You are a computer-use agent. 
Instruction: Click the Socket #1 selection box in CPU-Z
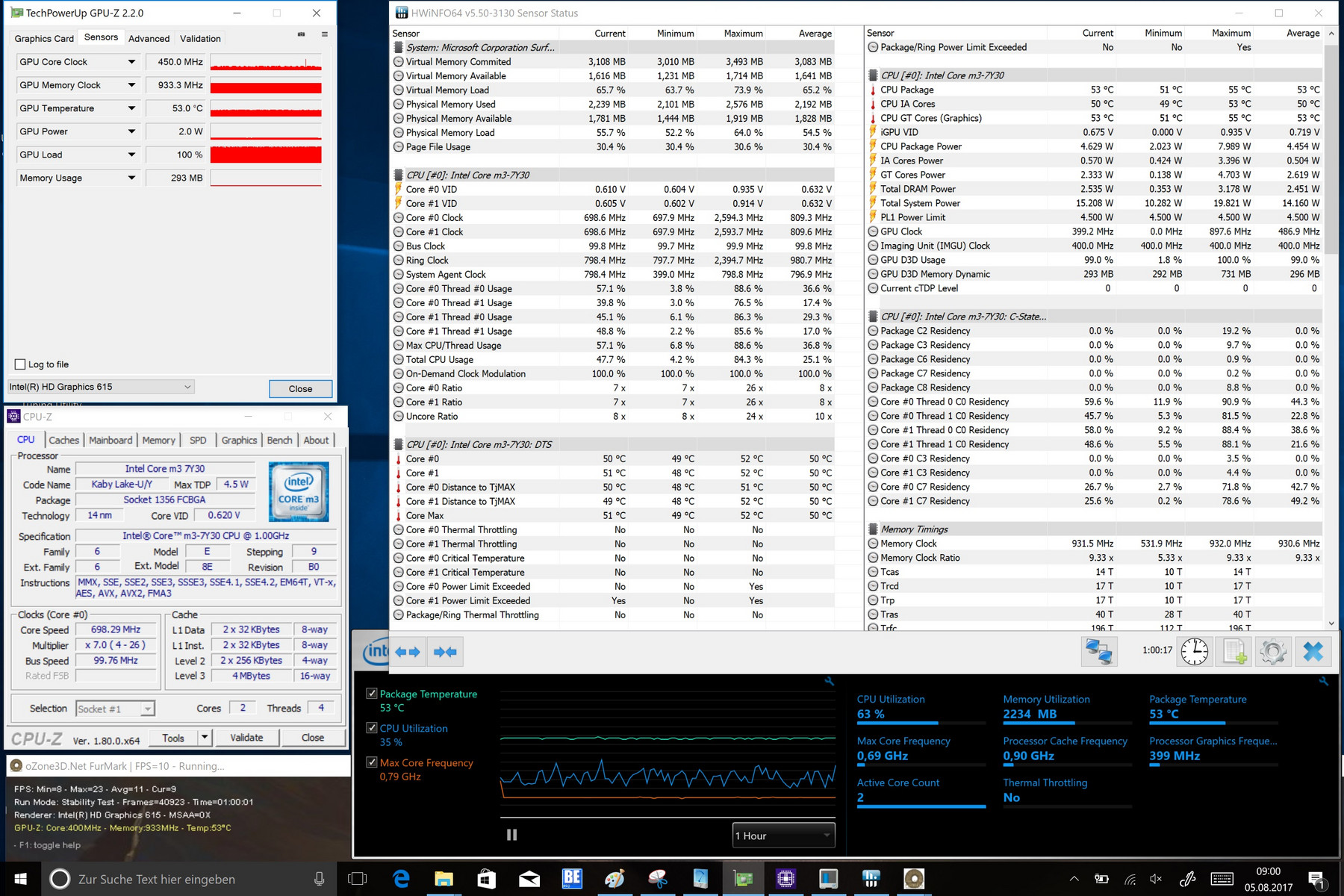[115, 709]
